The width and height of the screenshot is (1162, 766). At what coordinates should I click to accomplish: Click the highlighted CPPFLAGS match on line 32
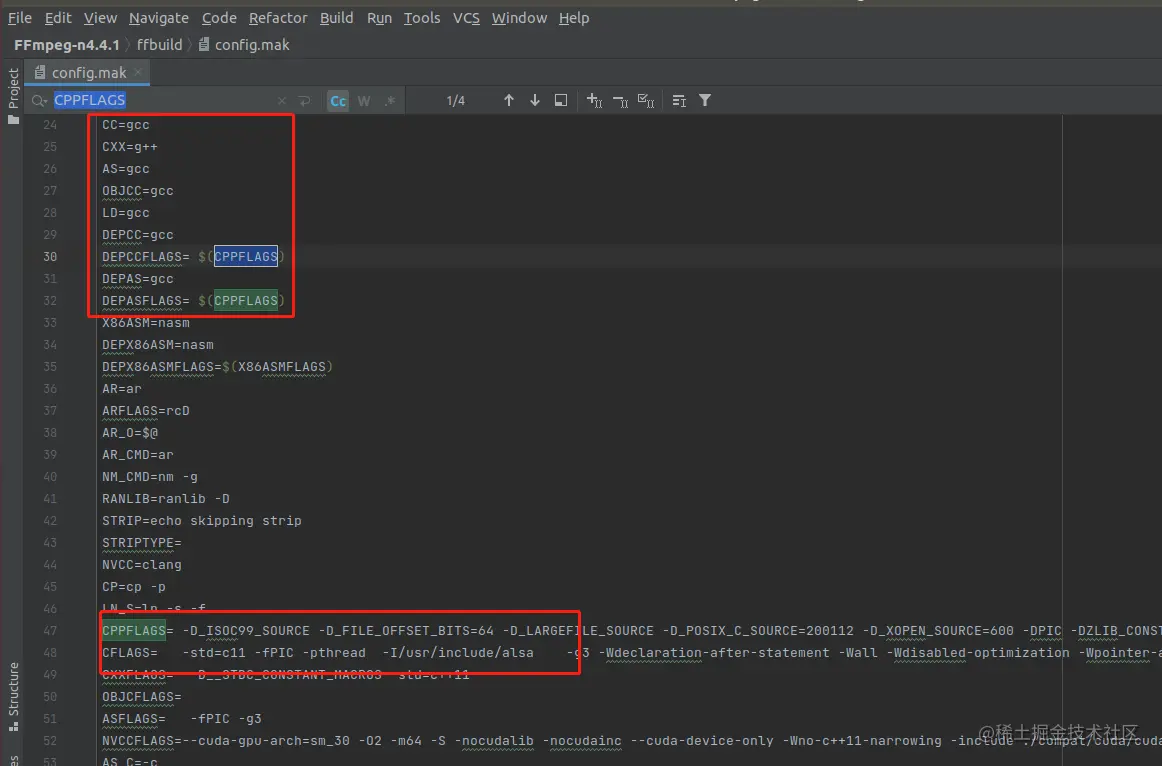[246, 300]
